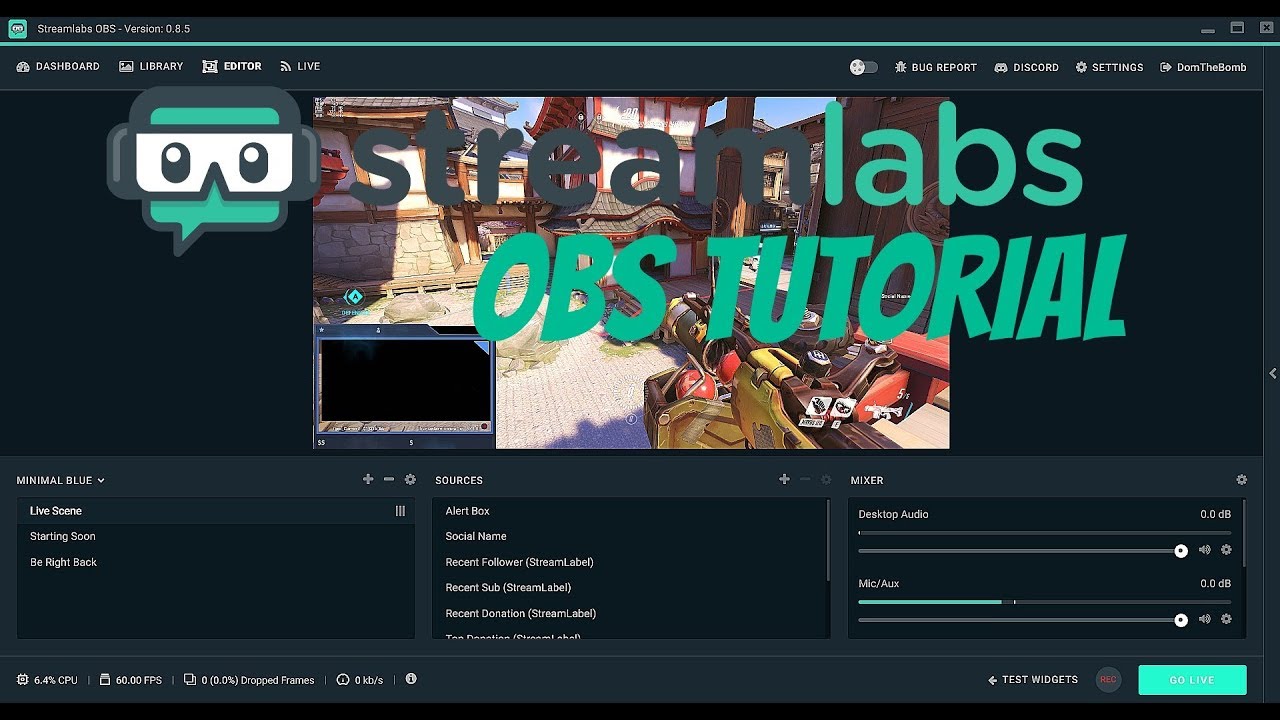The height and width of the screenshot is (720, 1280).
Task: Open the Live tab
Action: (300, 67)
